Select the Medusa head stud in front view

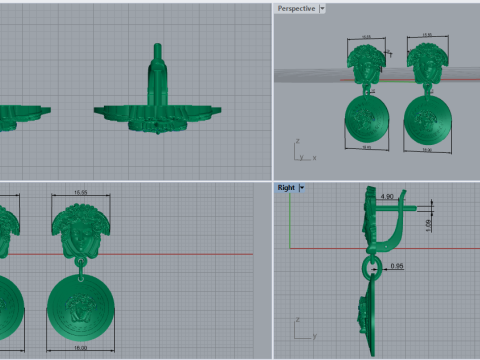81,231
